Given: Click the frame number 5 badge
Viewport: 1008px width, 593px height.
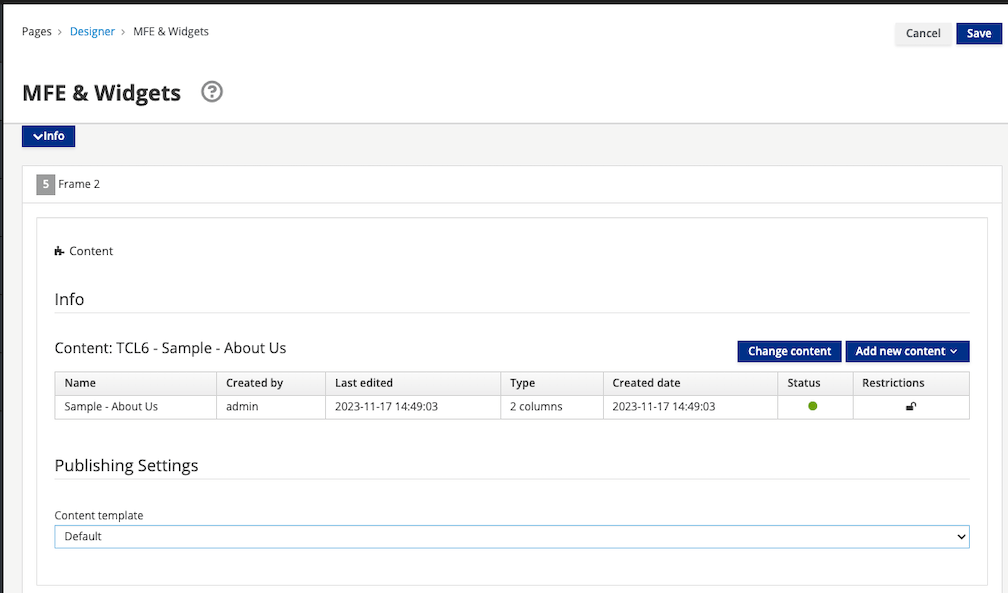Looking at the screenshot, I should (46, 184).
